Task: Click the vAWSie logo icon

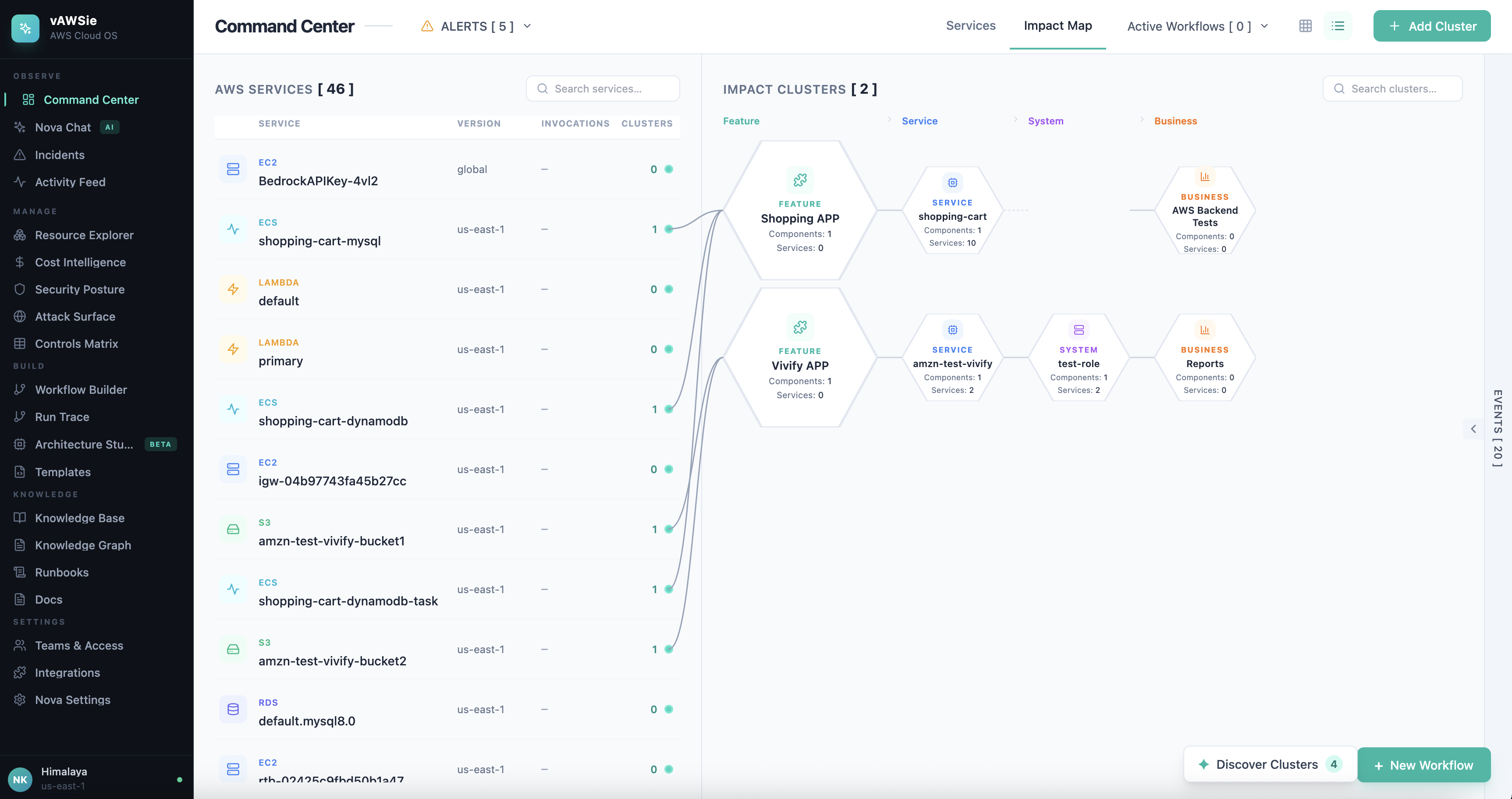Action: click(25, 28)
